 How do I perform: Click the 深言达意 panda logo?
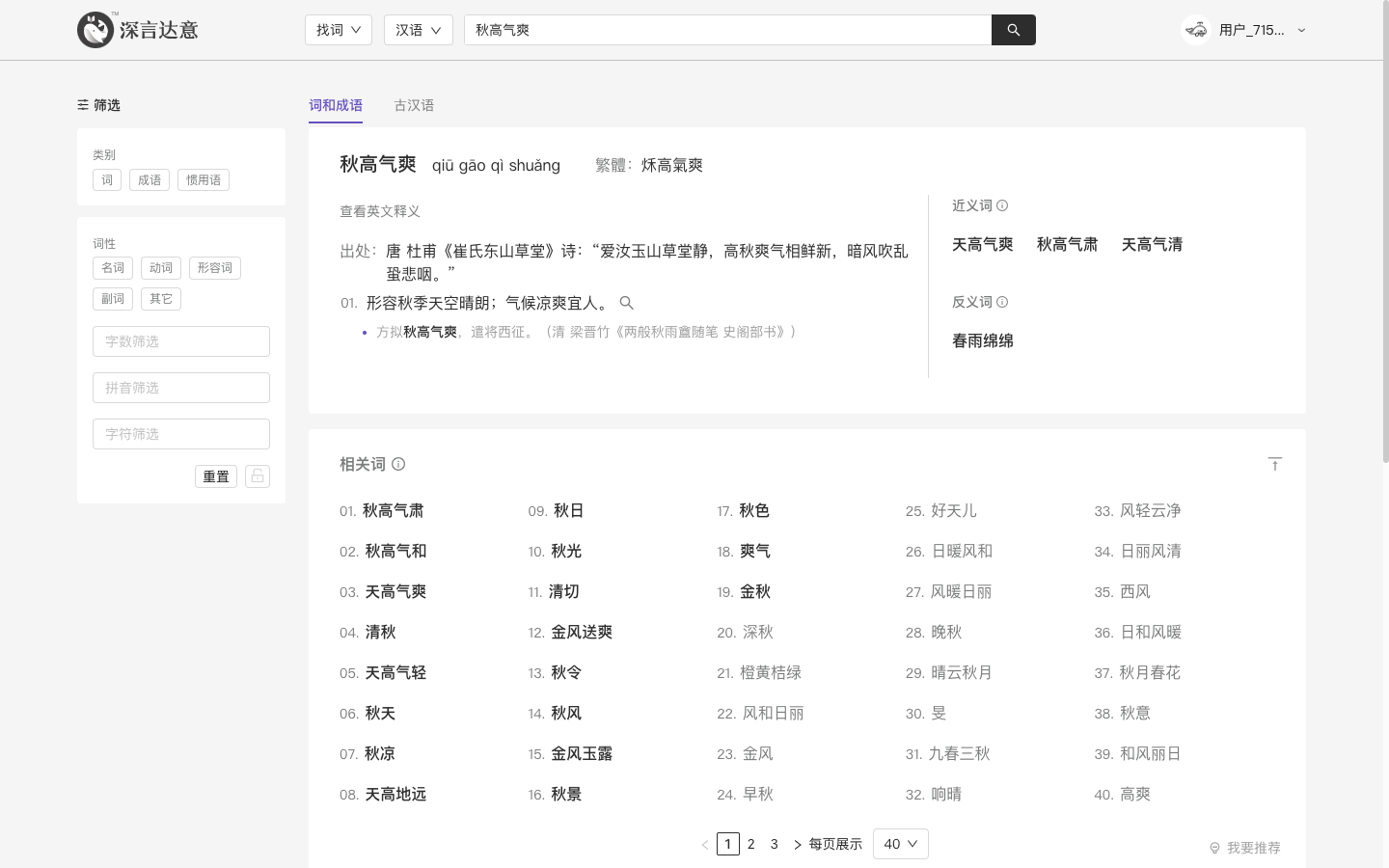96,30
